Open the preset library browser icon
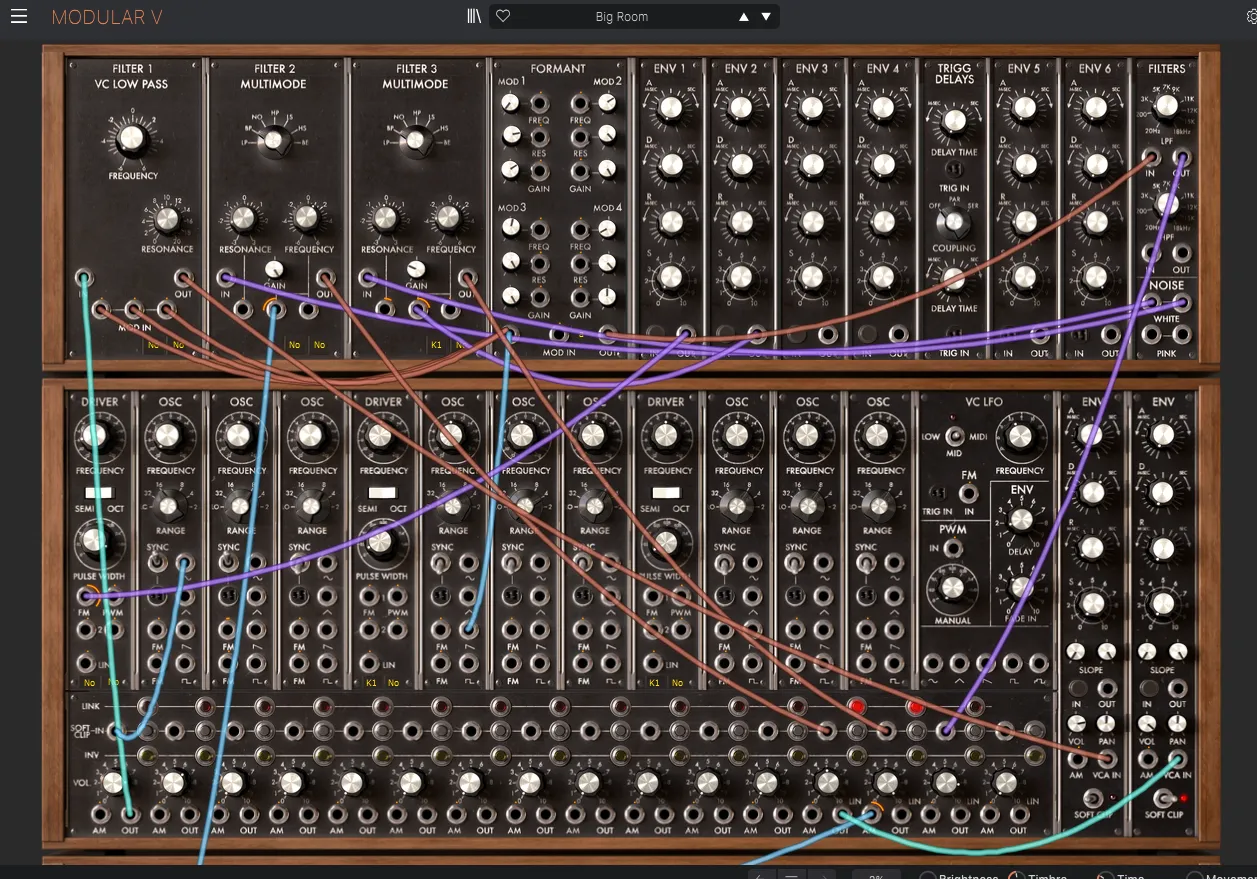 [474, 16]
